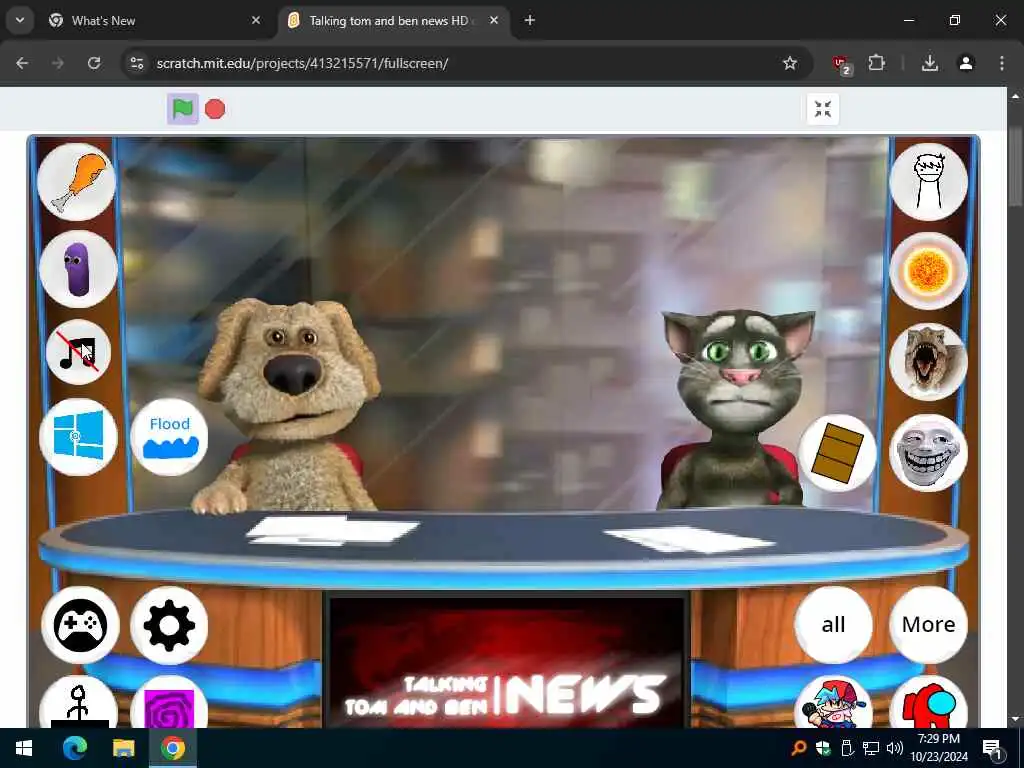Open Chrome downloads
Screen dimensions: 1024x768
click(930, 63)
